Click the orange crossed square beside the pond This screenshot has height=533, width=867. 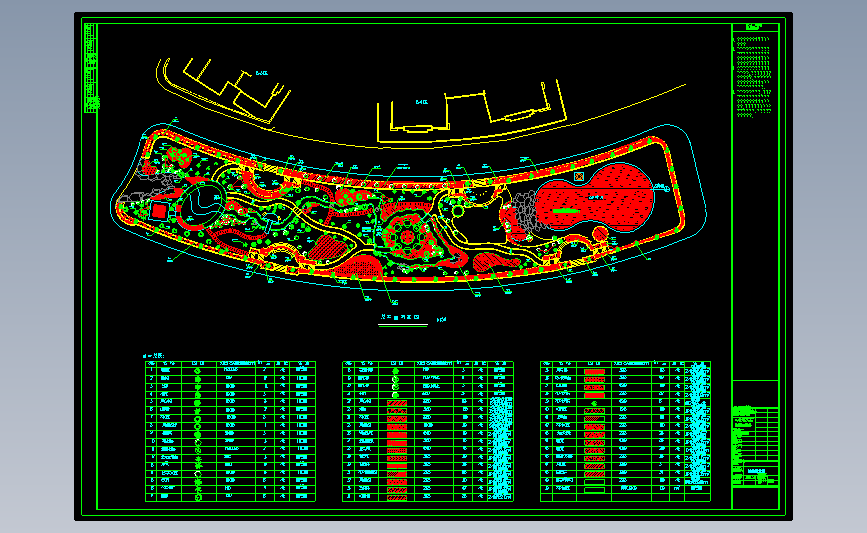point(578,176)
